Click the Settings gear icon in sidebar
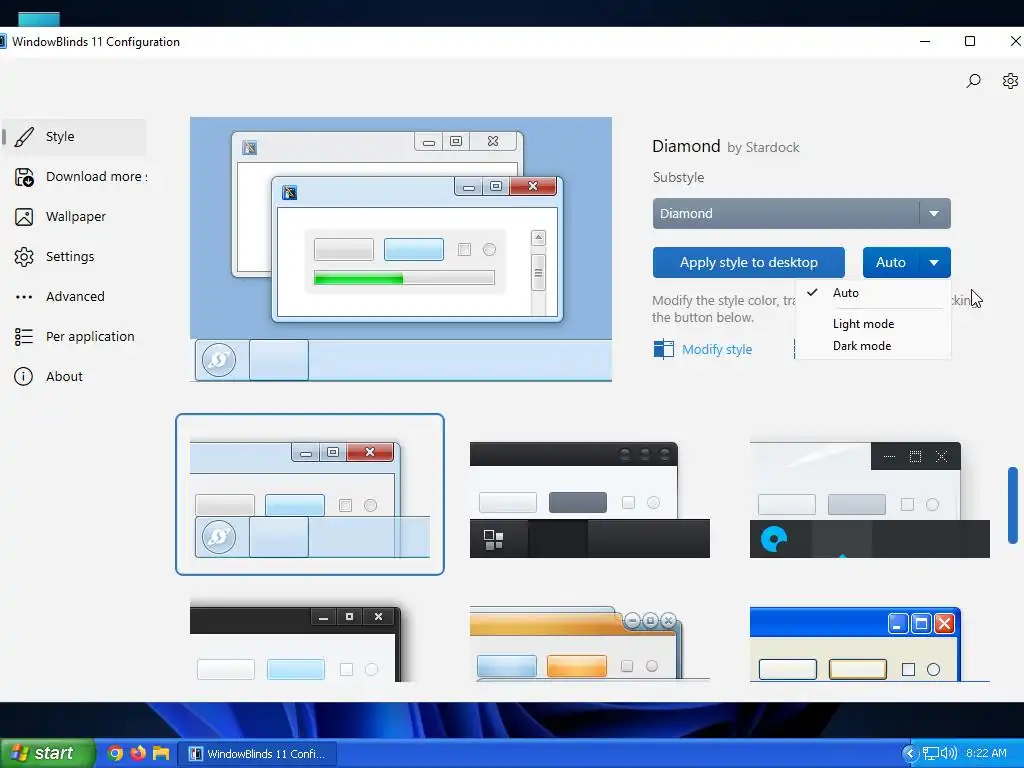Image resolution: width=1024 pixels, height=768 pixels. 24,257
